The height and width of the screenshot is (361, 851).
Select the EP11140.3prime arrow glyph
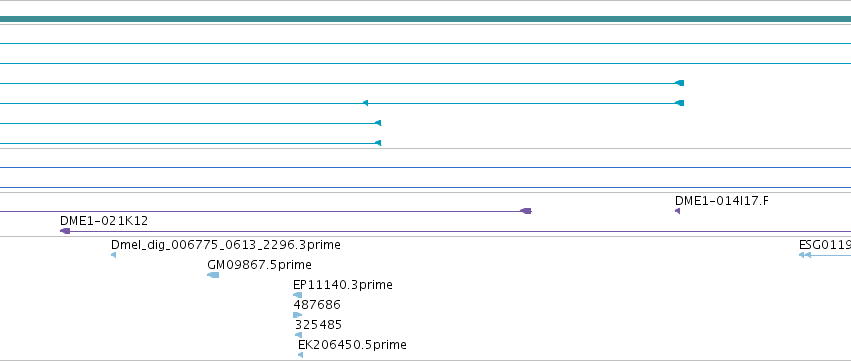pyautogui.click(x=297, y=295)
